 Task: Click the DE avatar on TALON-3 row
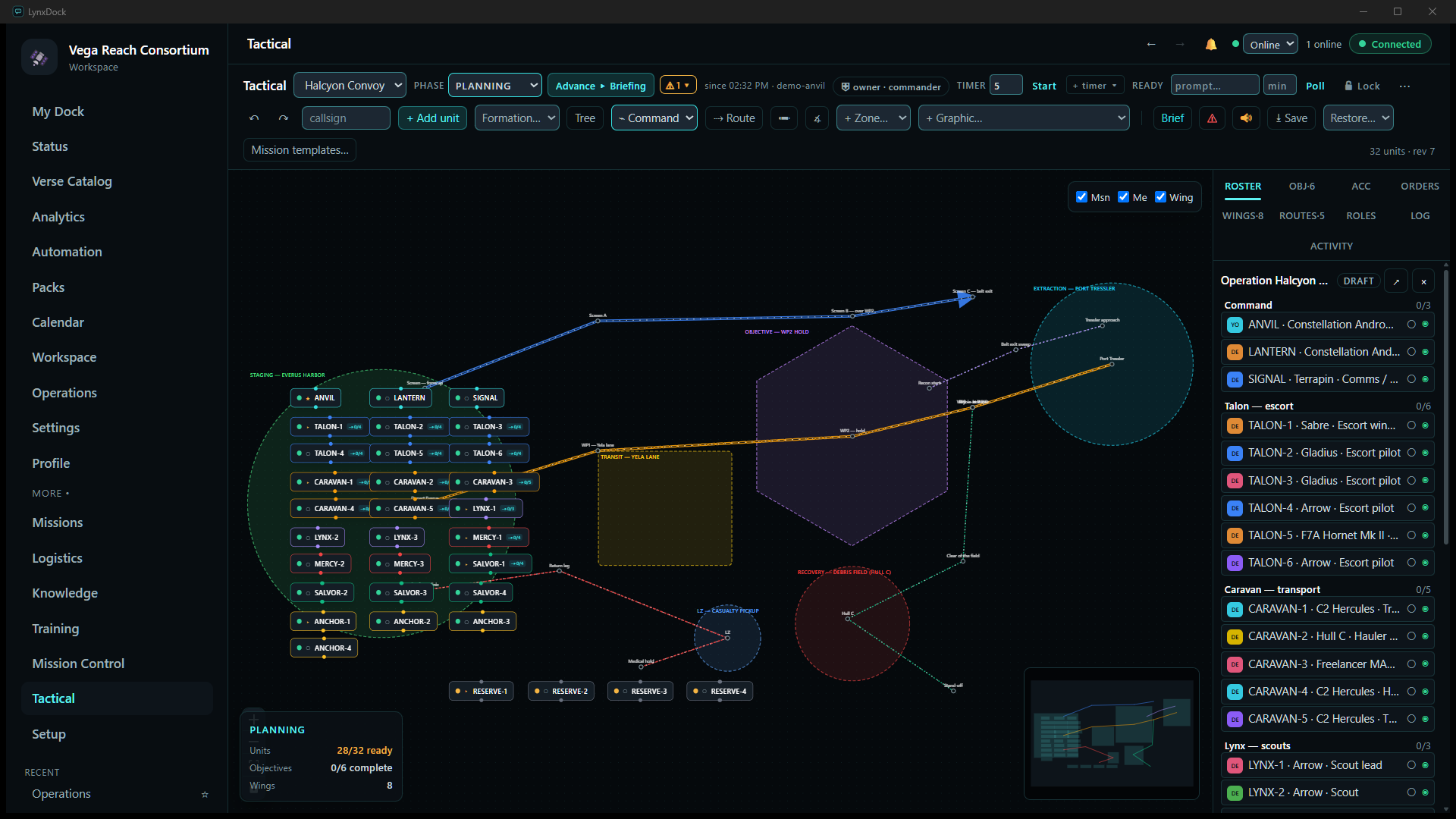point(1235,481)
